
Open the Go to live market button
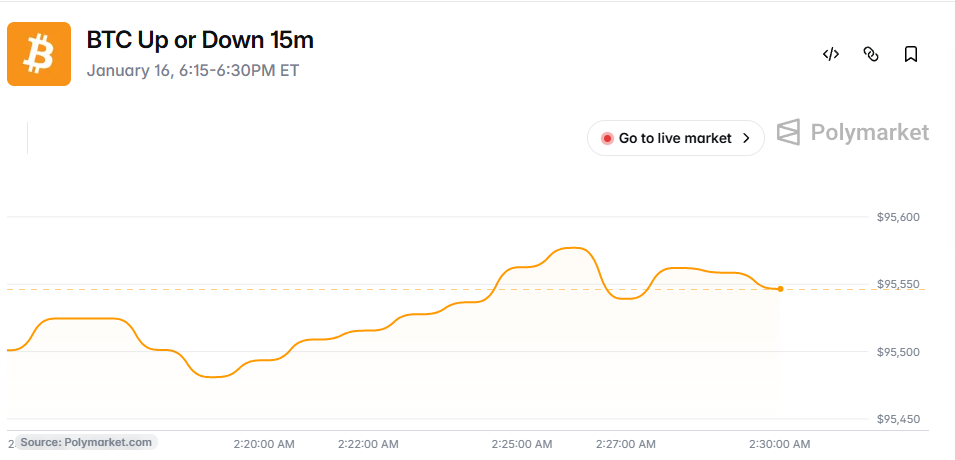[675, 138]
